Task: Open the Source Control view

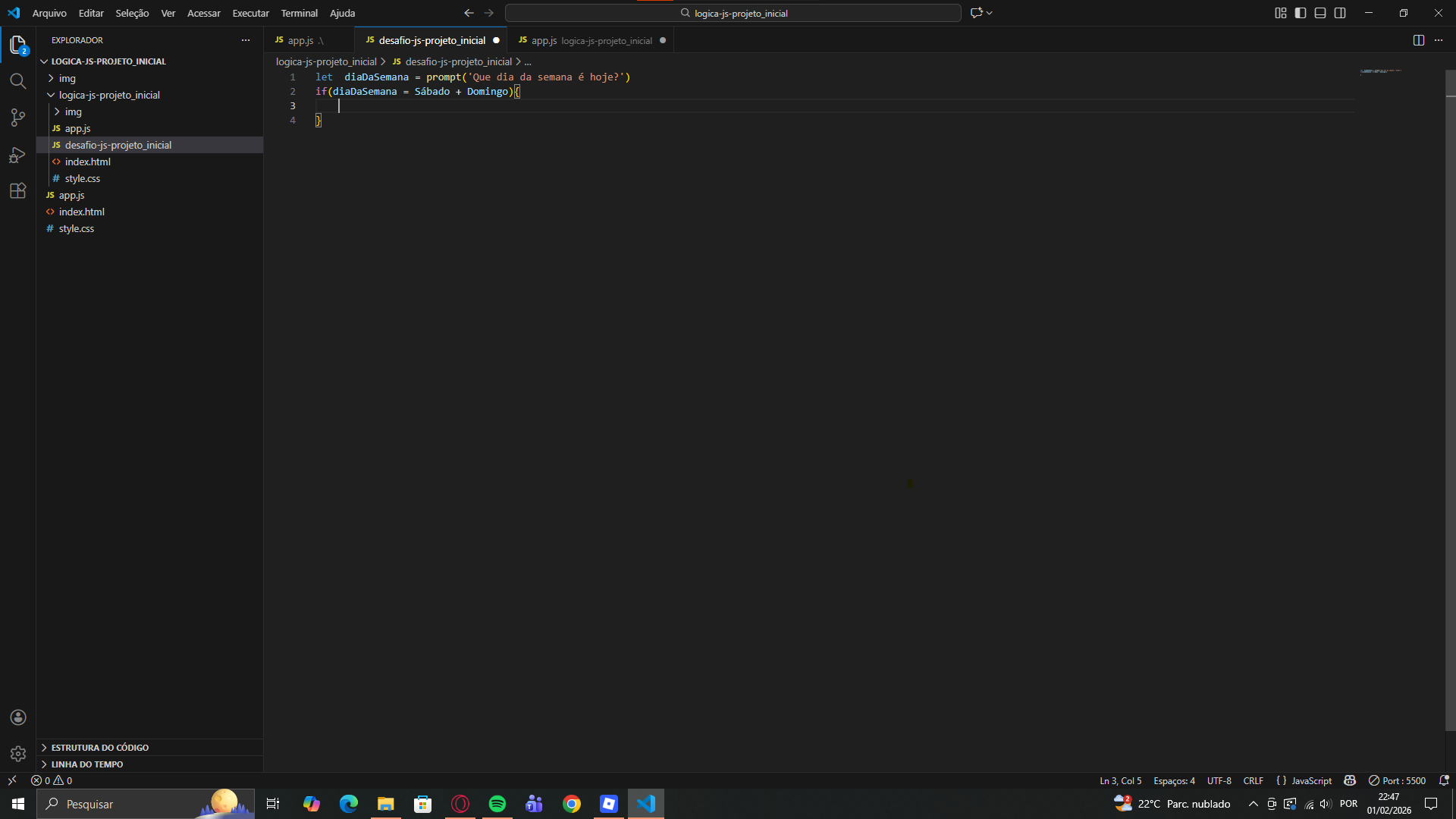Action: (18, 118)
